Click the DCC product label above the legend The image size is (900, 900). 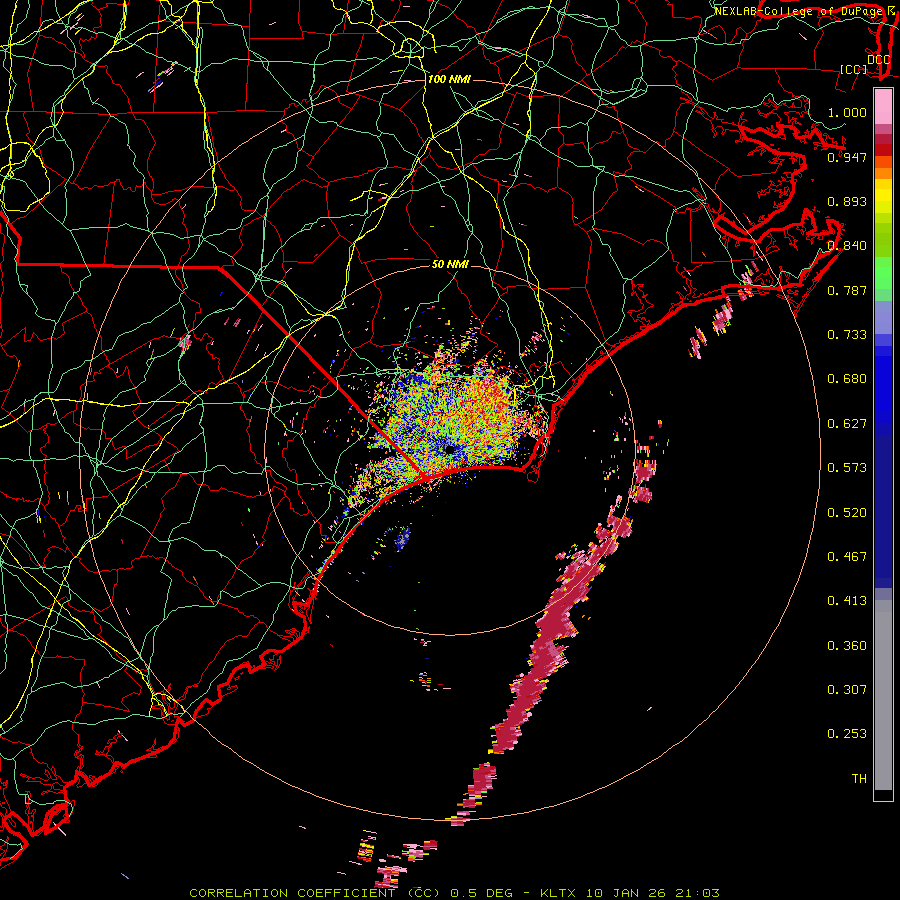click(878, 59)
